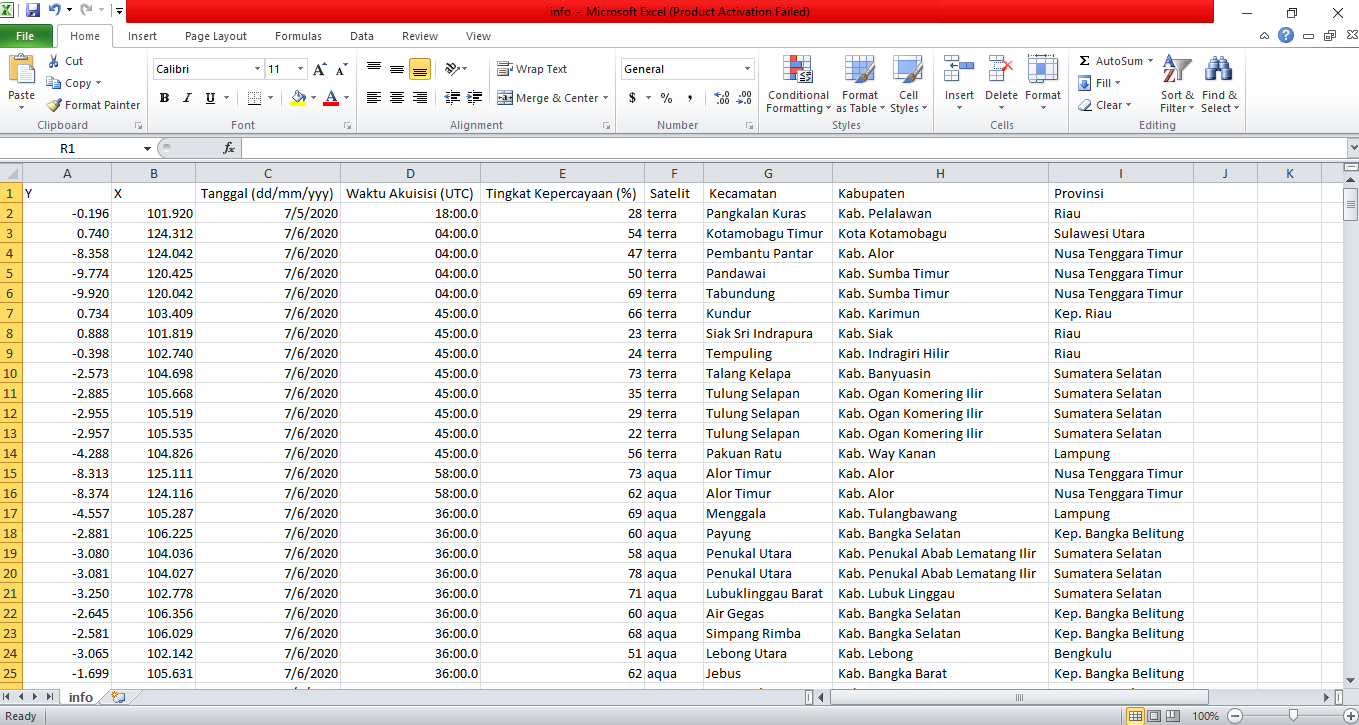Screen dimensions: 1359x725
Task: Apply Percent Style number format
Action: [x=666, y=98]
